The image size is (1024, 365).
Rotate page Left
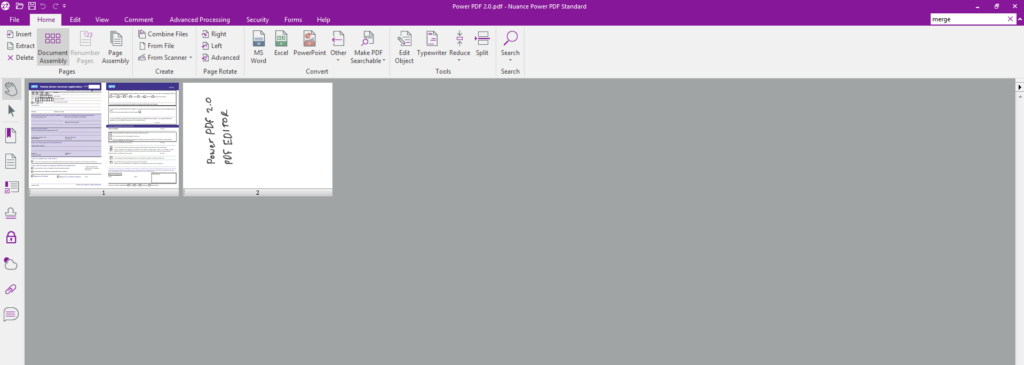(x=212, y=46)
